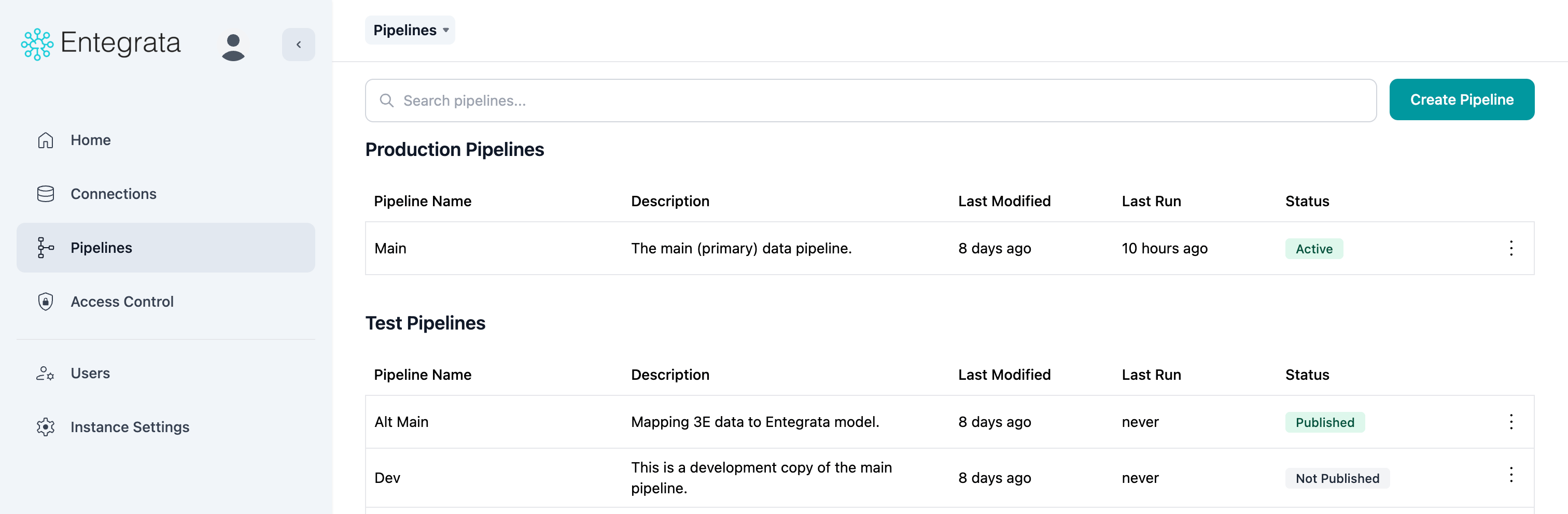The width and height of the screenshot is (1568, 514).
Task: Open the user profile avatar
Action: (x=233, y=47)
